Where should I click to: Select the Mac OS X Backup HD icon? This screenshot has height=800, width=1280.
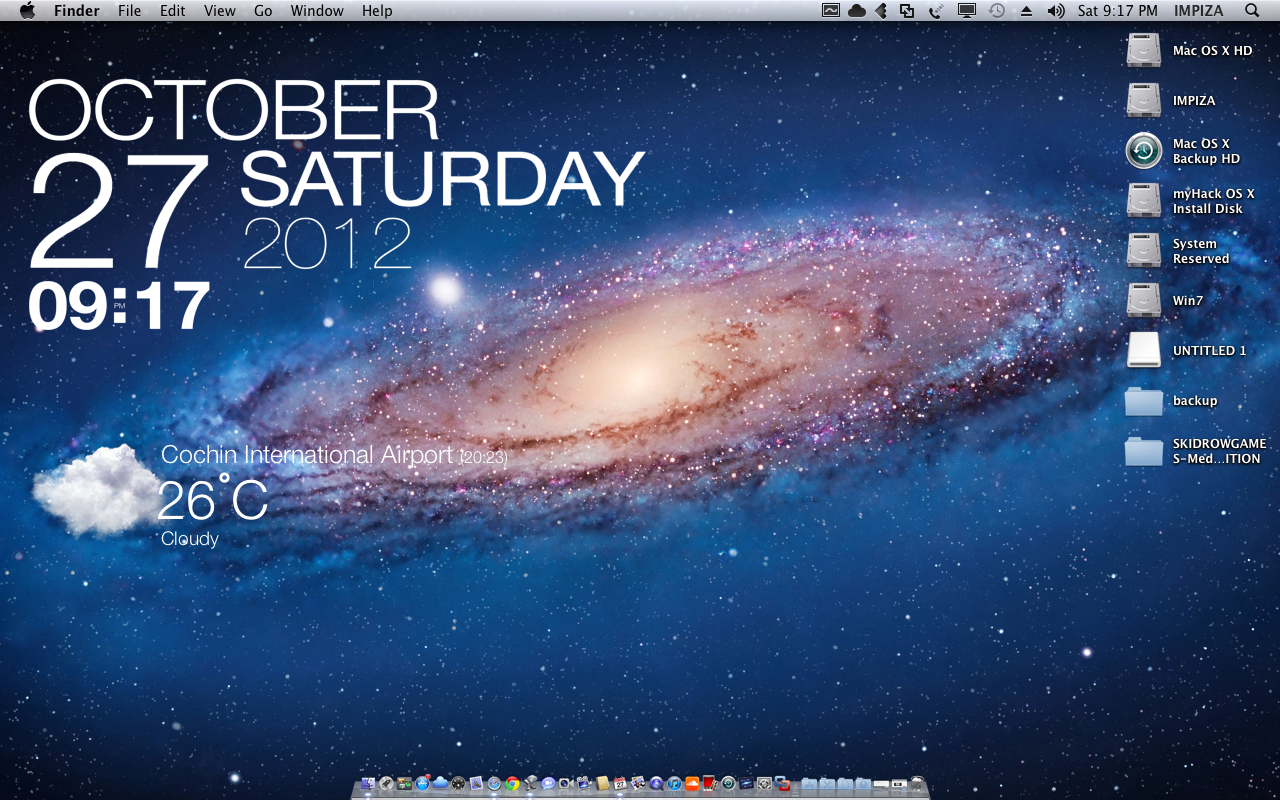coord(1144,150)
